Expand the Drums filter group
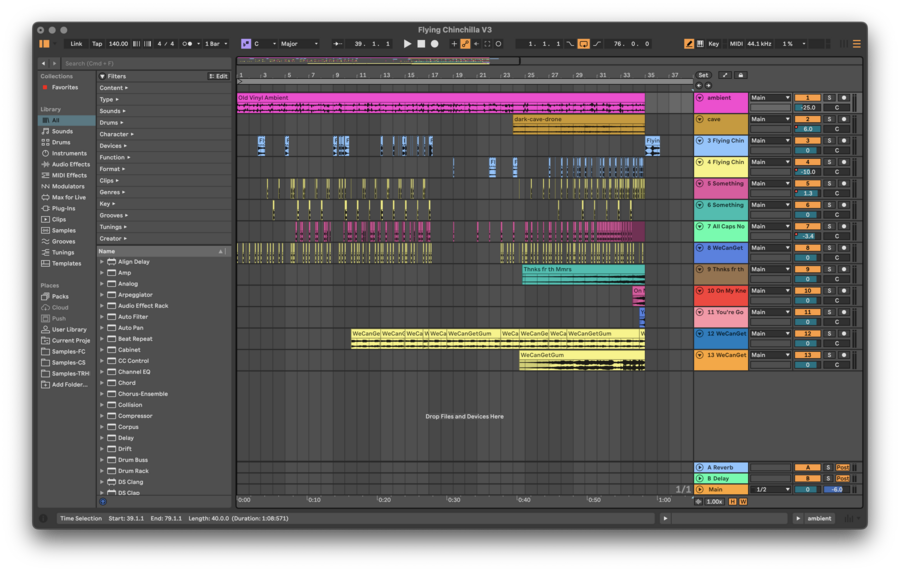 (111, 123)
